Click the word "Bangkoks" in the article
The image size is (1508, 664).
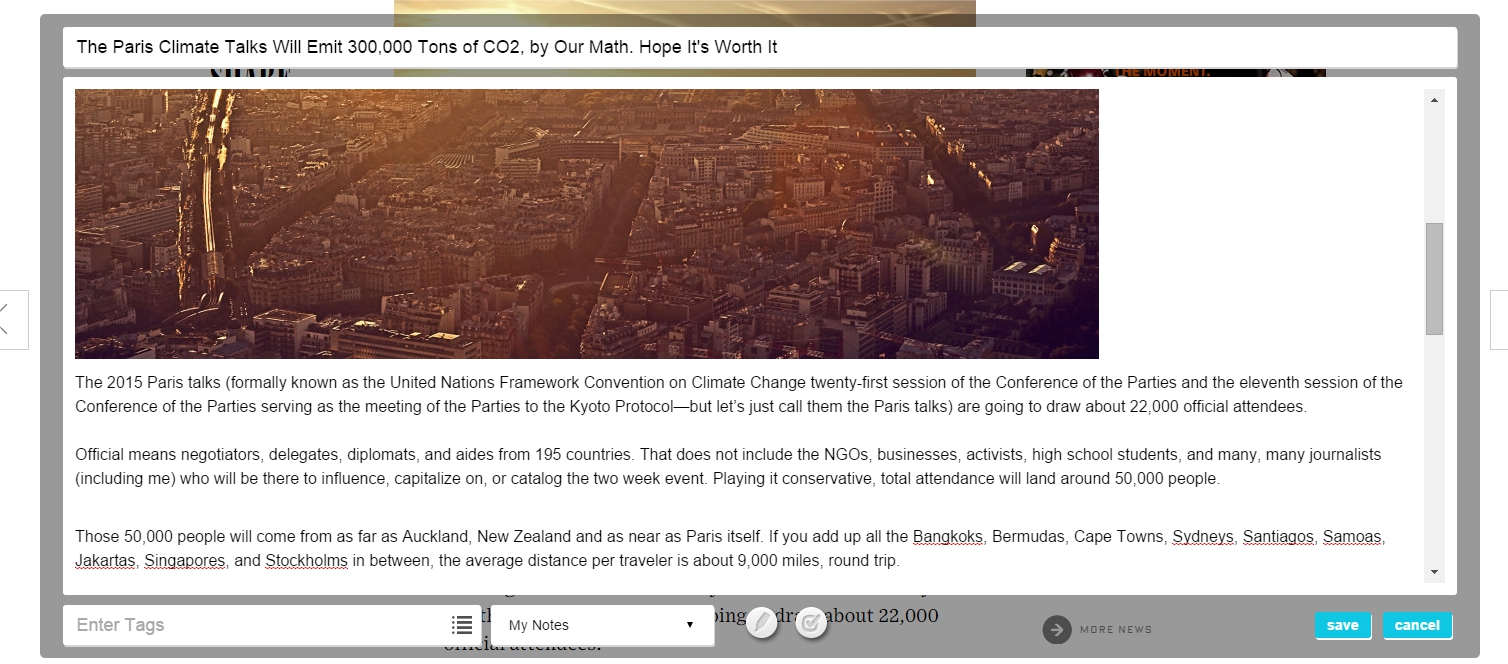[x=947, y=537]
